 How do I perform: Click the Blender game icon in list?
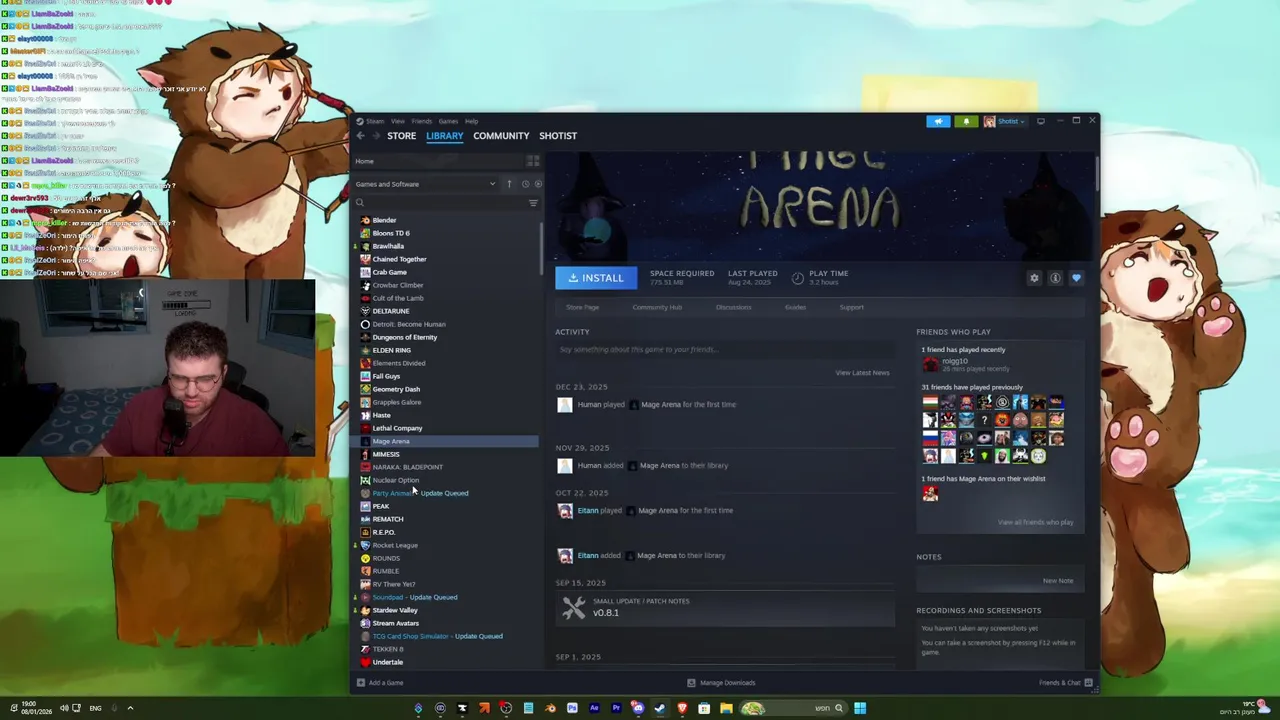pos(365,220)
